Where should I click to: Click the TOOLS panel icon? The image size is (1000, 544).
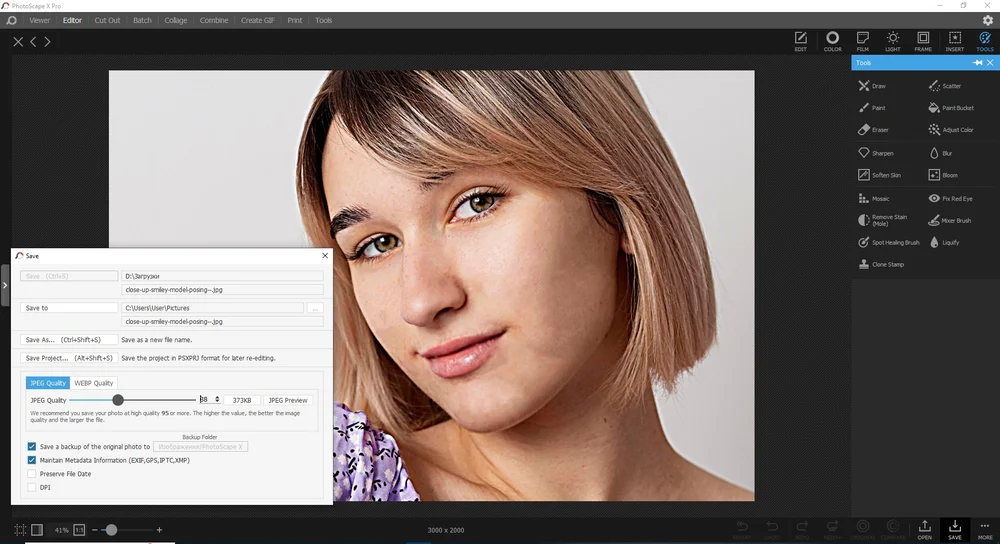[985, 41]
